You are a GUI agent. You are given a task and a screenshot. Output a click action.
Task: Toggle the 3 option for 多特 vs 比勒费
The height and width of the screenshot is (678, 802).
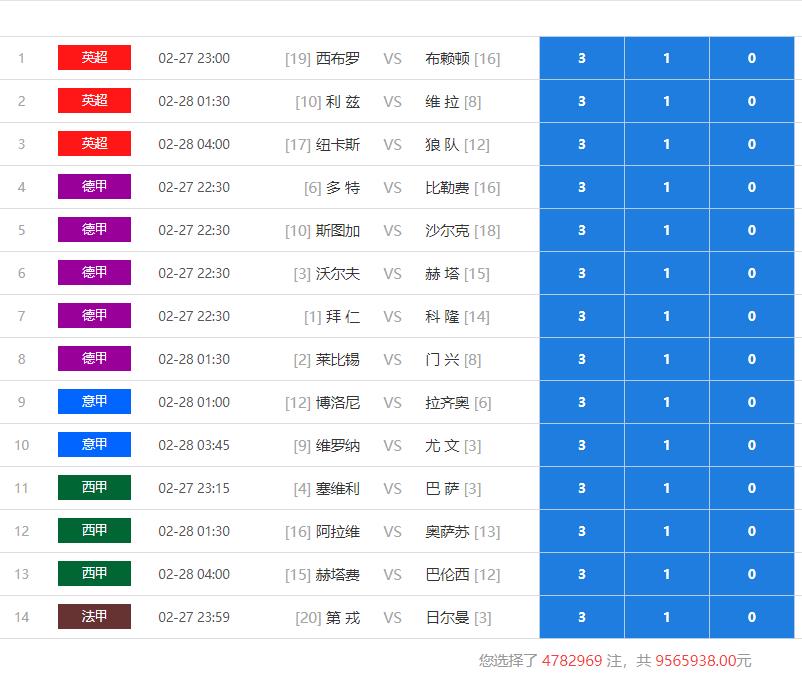(582, 187)
